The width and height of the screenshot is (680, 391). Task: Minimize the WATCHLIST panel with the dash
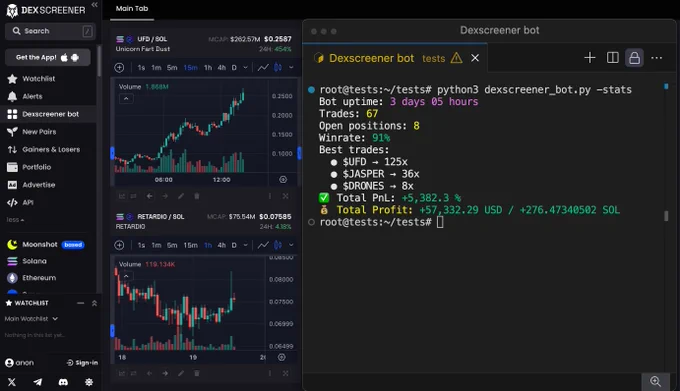click(x=81, y=303)
